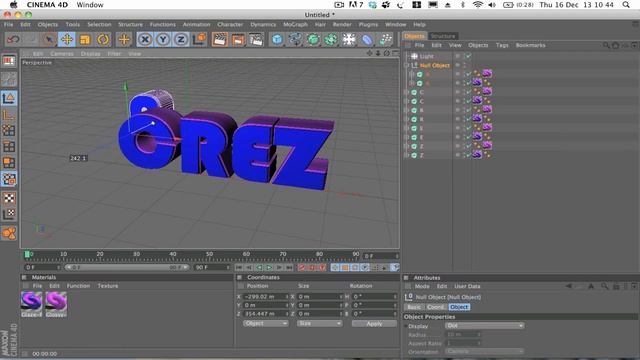Click the Go to End button
Viewport: 640px width, 360px height.
tap(289, 267)
